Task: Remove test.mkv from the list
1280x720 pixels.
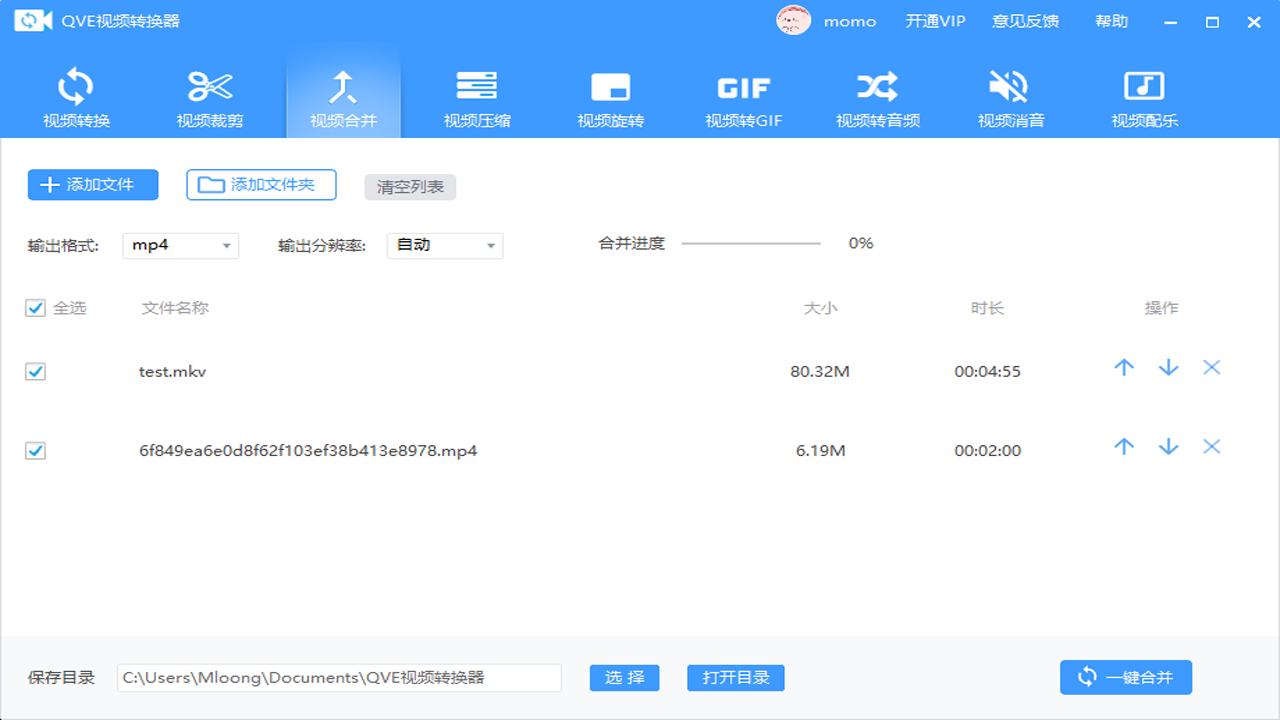Action: coord(1211,368)
